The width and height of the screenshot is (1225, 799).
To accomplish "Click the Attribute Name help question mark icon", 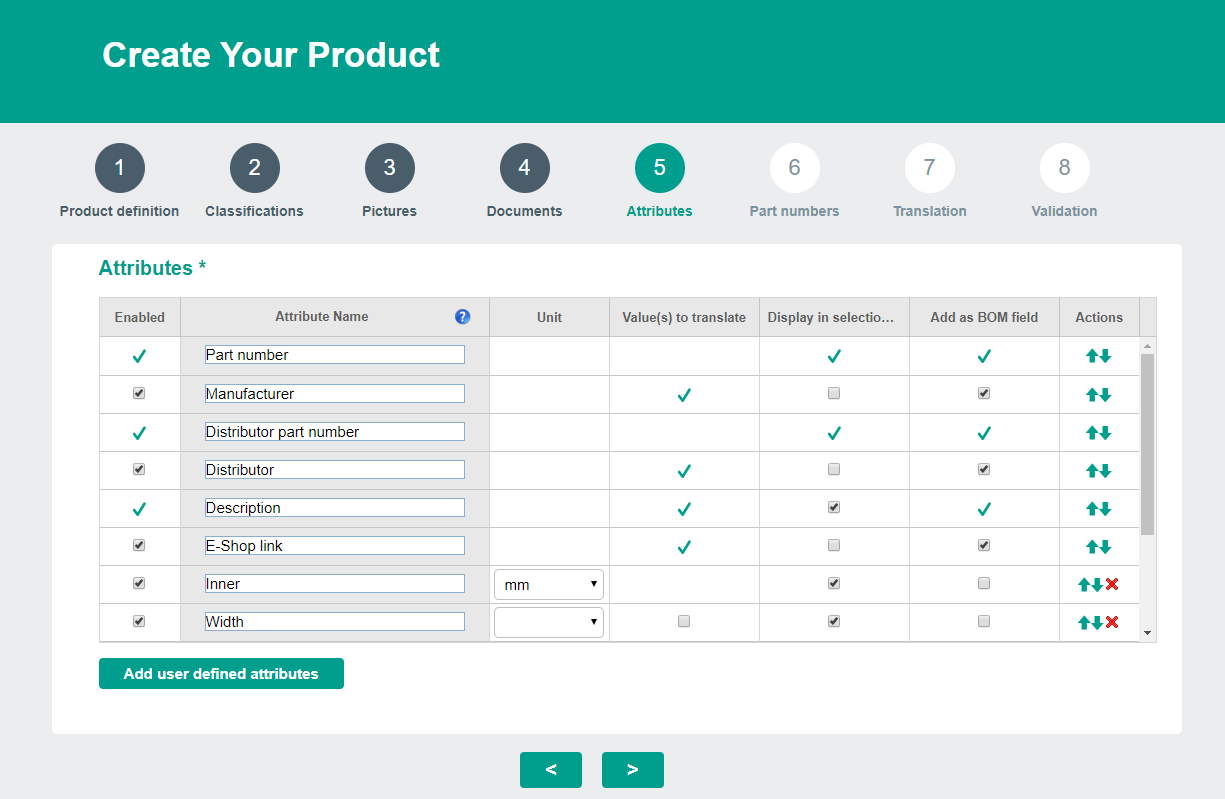I will [462, 317].
